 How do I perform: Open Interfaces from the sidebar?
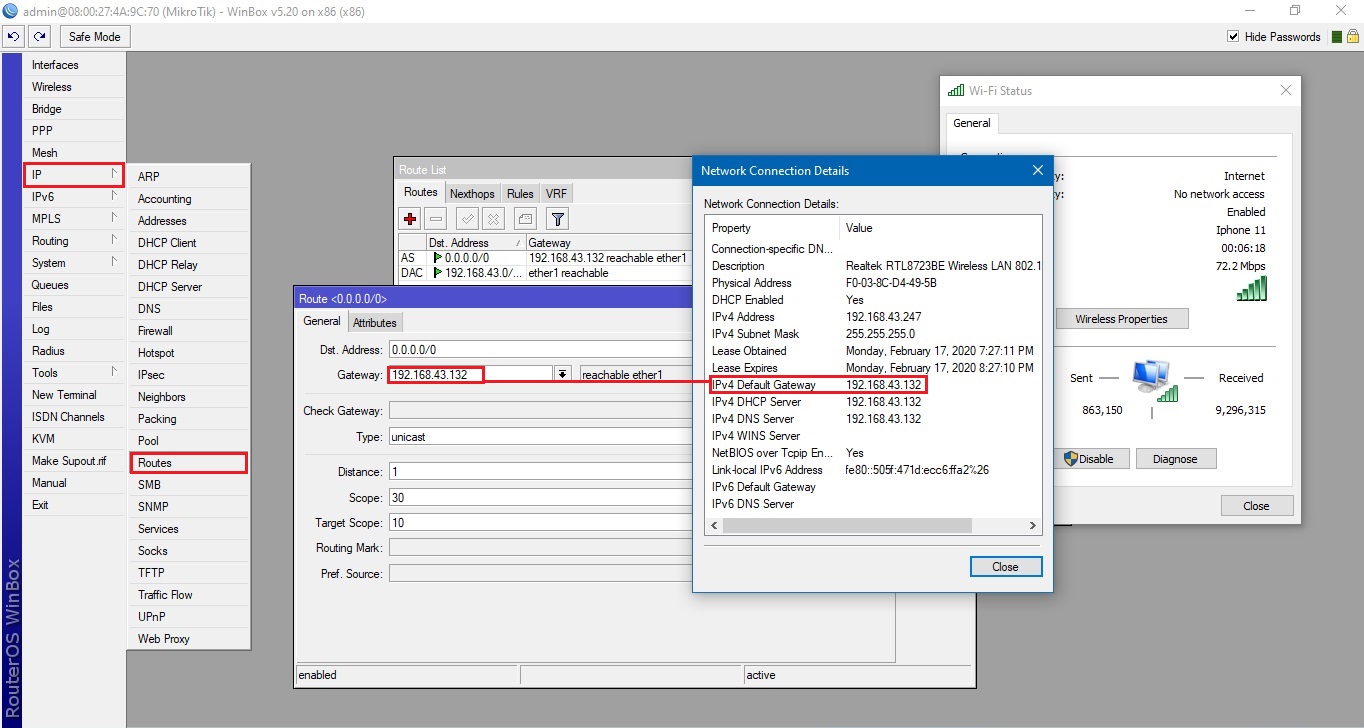pyautogui.click(x=75, y=65)
